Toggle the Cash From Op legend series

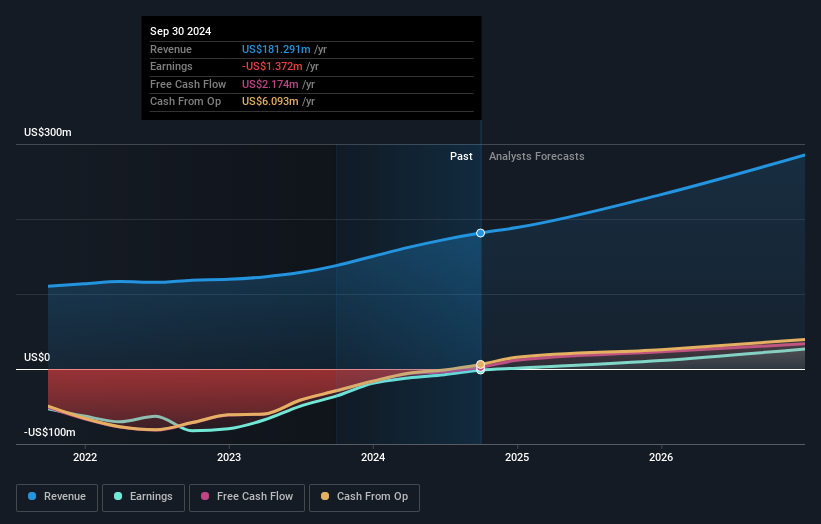pyautogui.click(x=364, y=497)
